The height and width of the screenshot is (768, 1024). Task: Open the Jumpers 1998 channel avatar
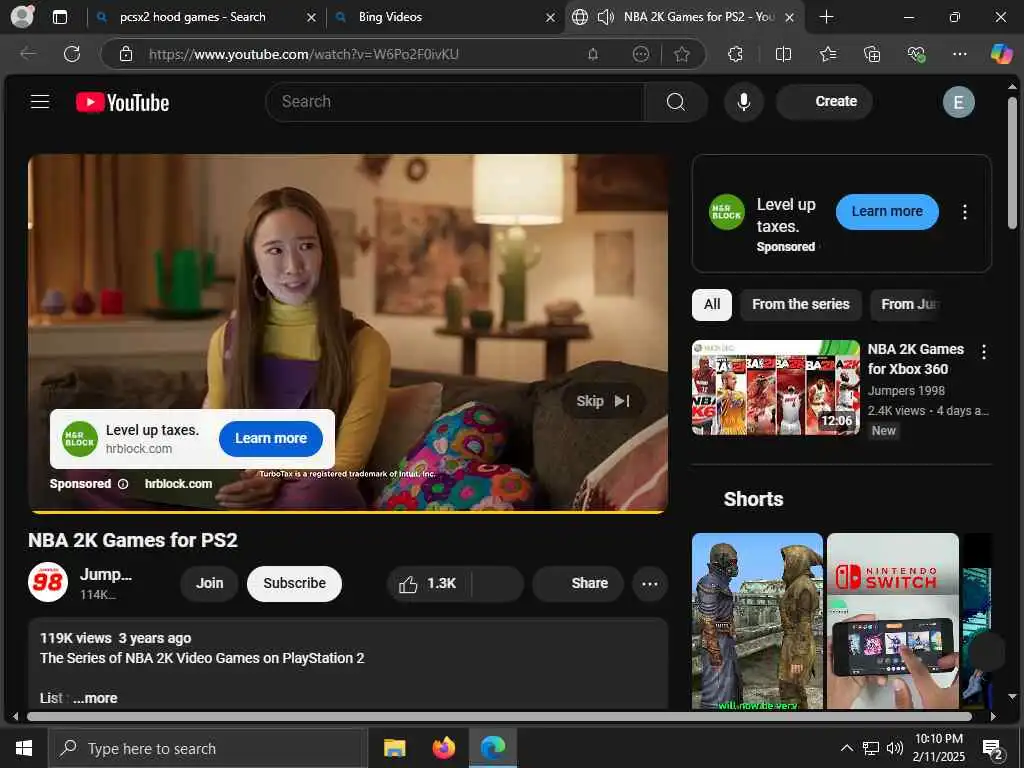(x=48, y=581)
